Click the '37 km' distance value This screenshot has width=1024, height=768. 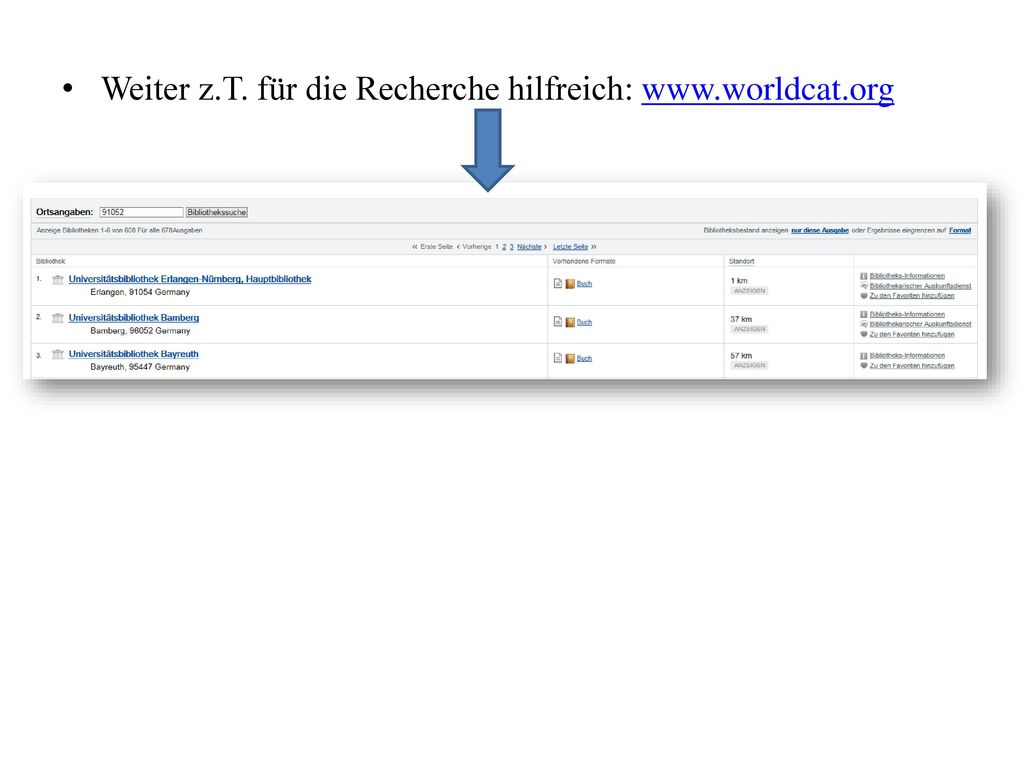coord(741,319)
